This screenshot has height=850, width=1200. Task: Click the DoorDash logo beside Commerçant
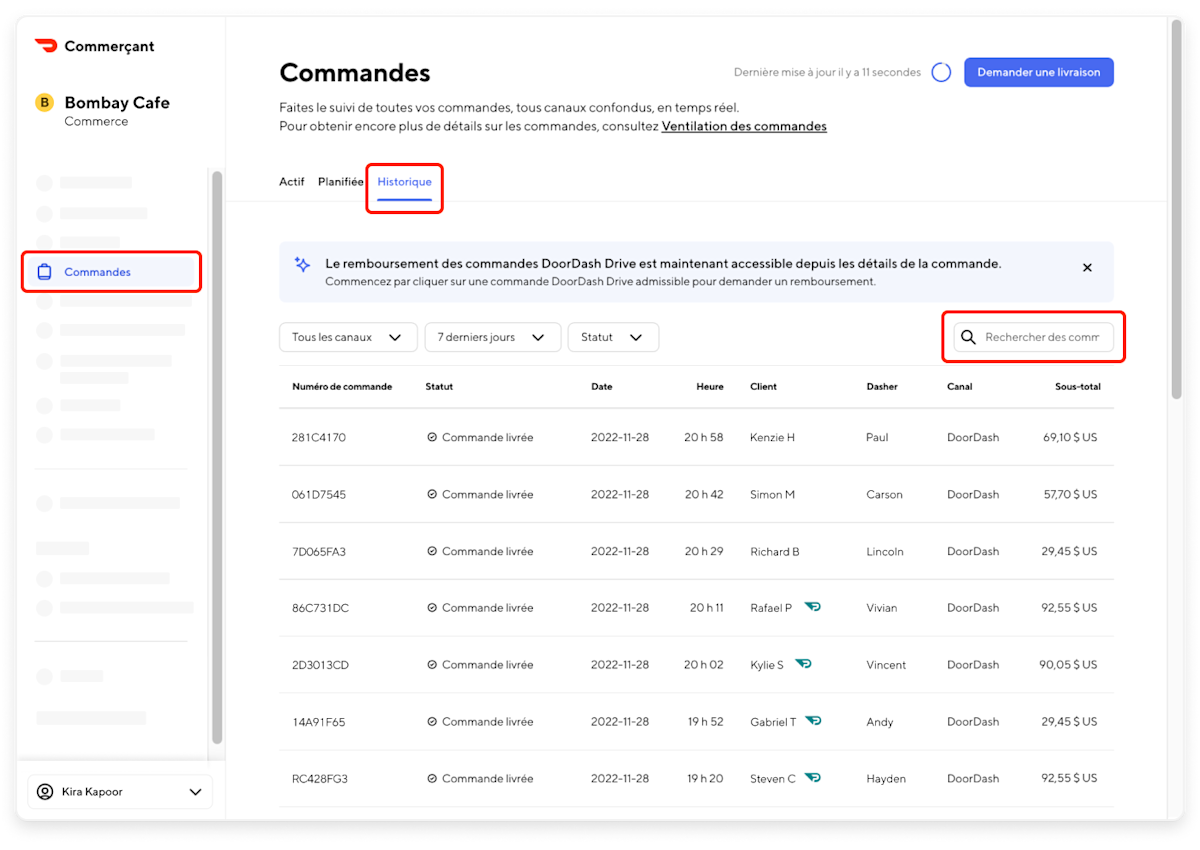coord(46,45)
